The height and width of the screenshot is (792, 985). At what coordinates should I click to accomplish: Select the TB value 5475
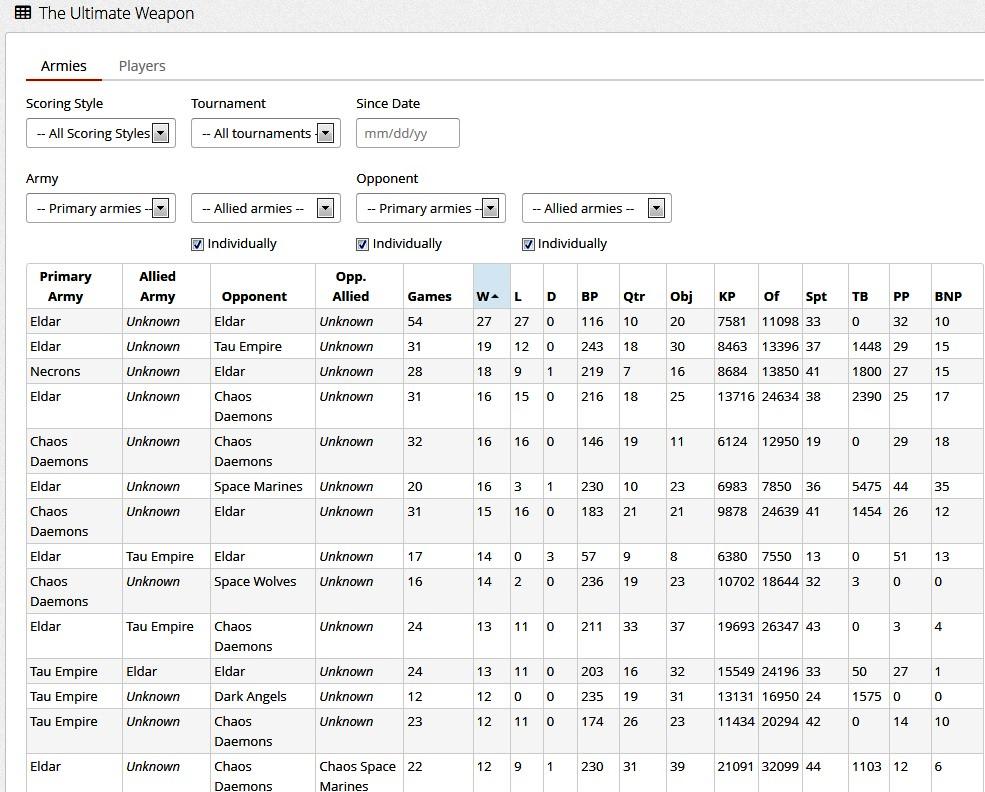(x=866, y=487)
